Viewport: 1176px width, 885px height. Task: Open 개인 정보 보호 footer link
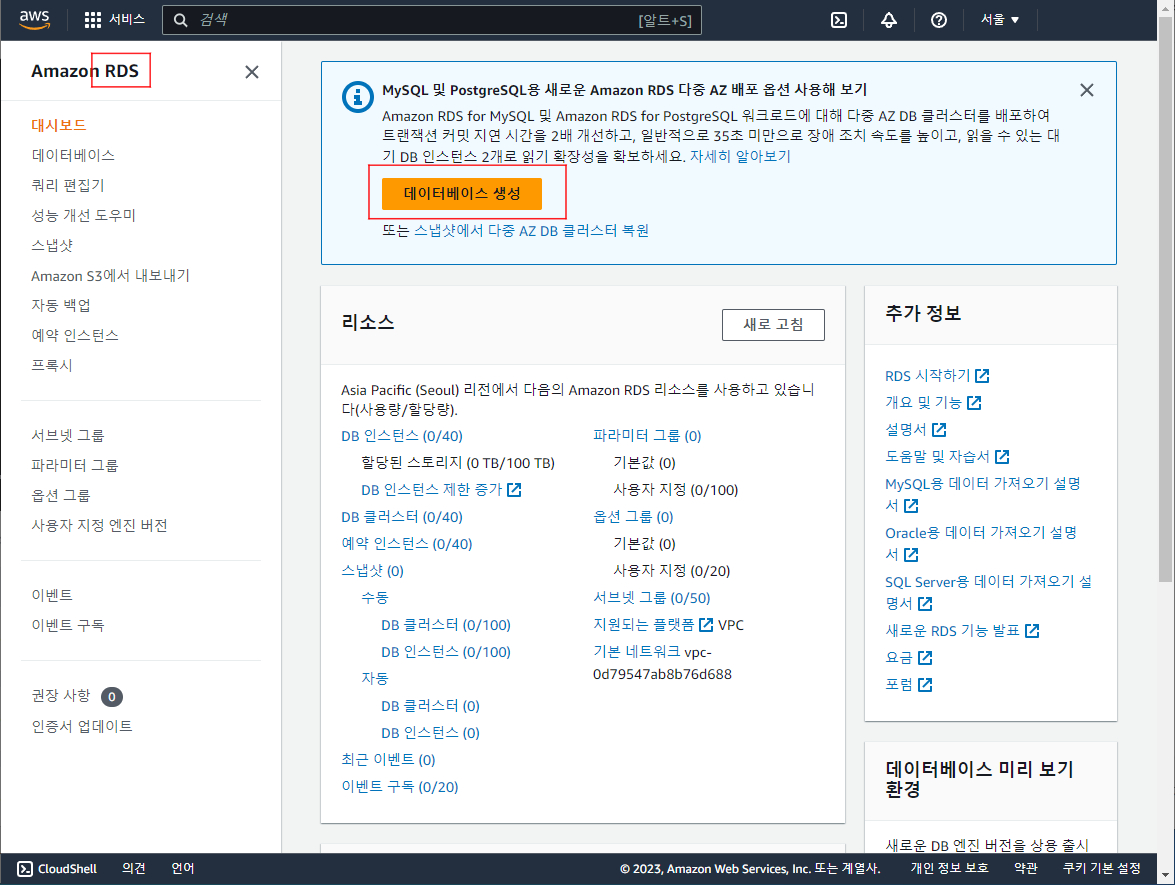pyautogui.click(x=950, y=868)
